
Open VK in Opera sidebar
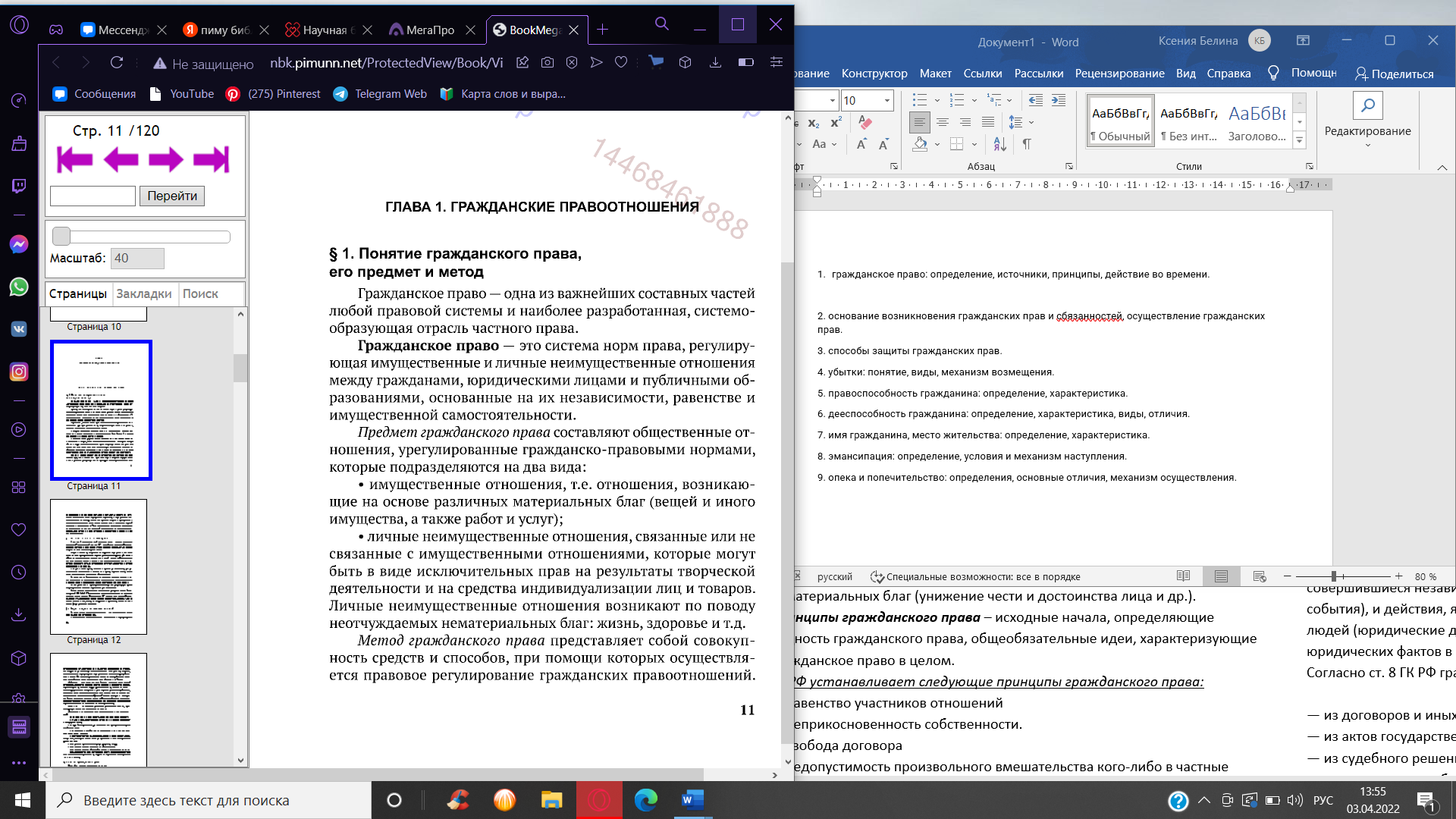[x=19, y=329]
